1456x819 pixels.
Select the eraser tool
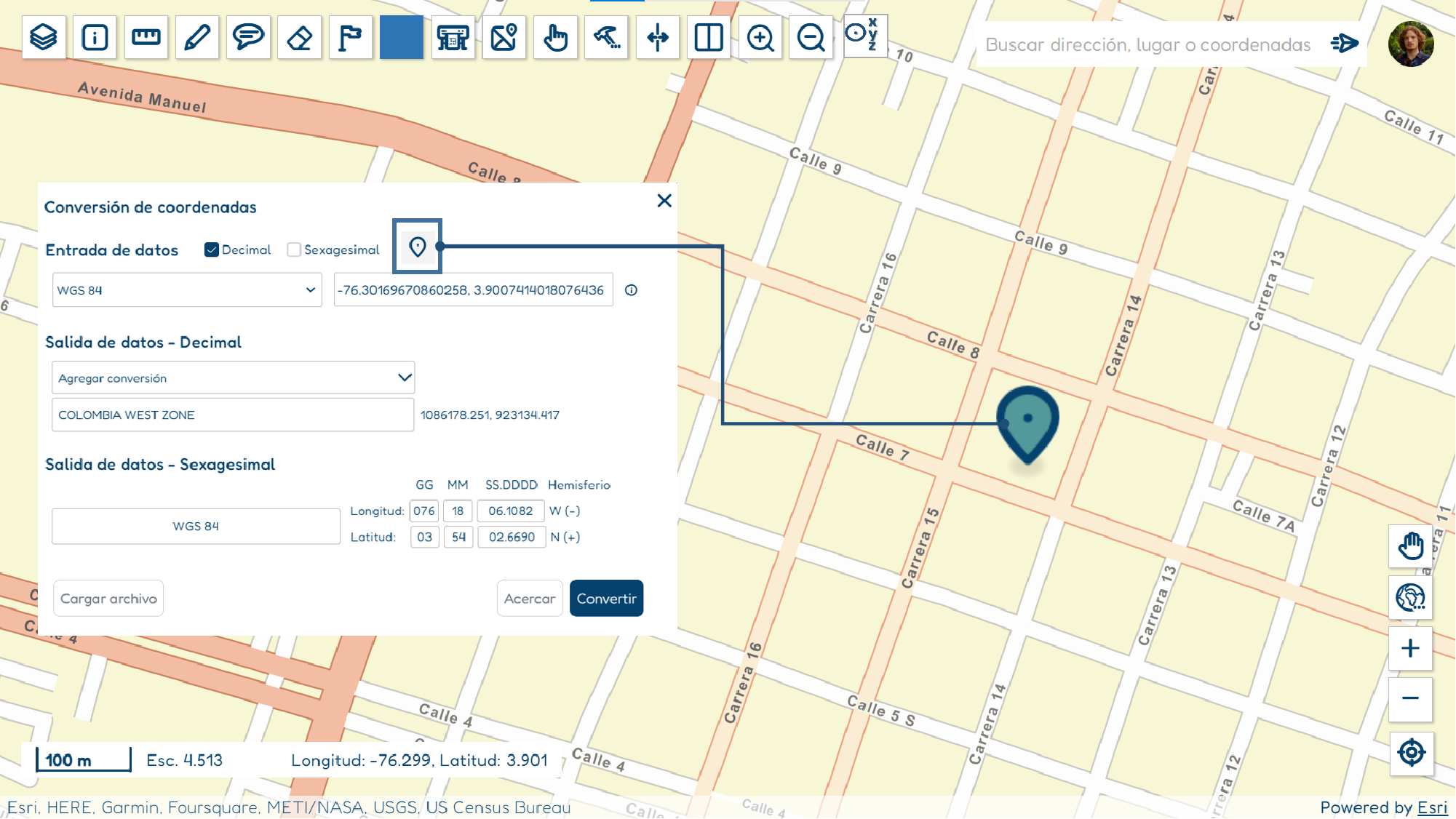click(299, 37)
